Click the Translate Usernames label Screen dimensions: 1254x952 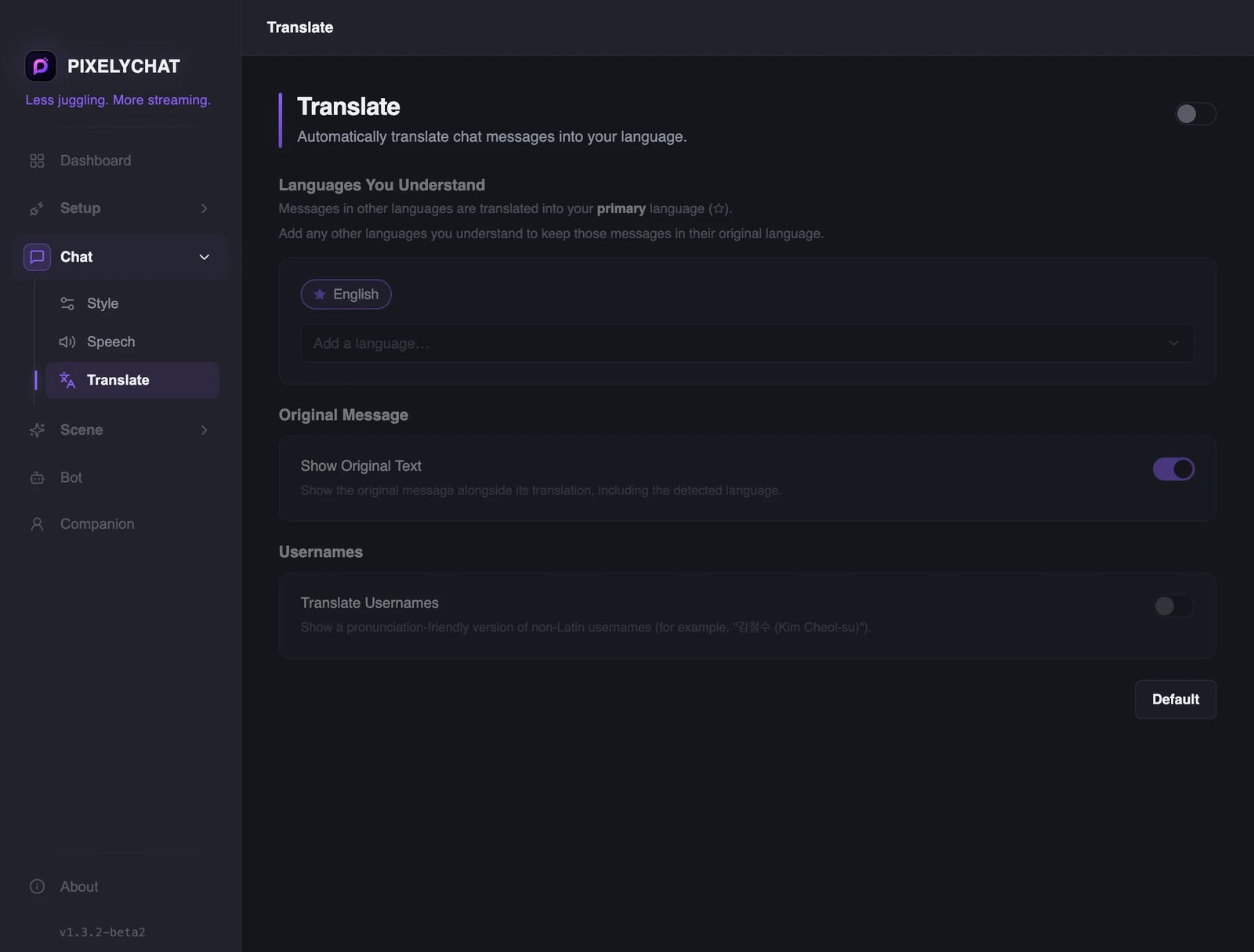(370, 603)
